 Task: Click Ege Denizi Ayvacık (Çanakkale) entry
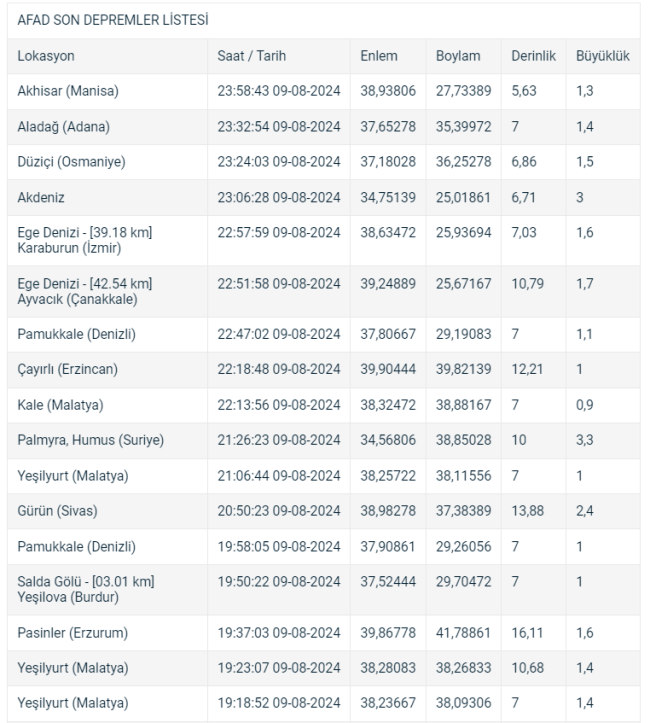pos(85,291)
